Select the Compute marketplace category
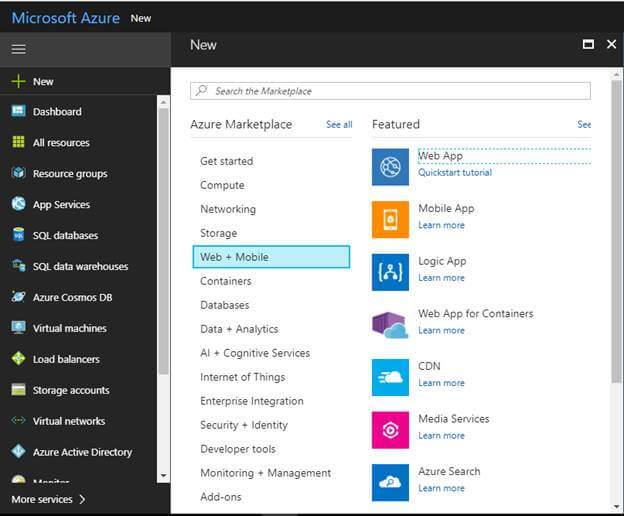624x516 pixels. 222,185
